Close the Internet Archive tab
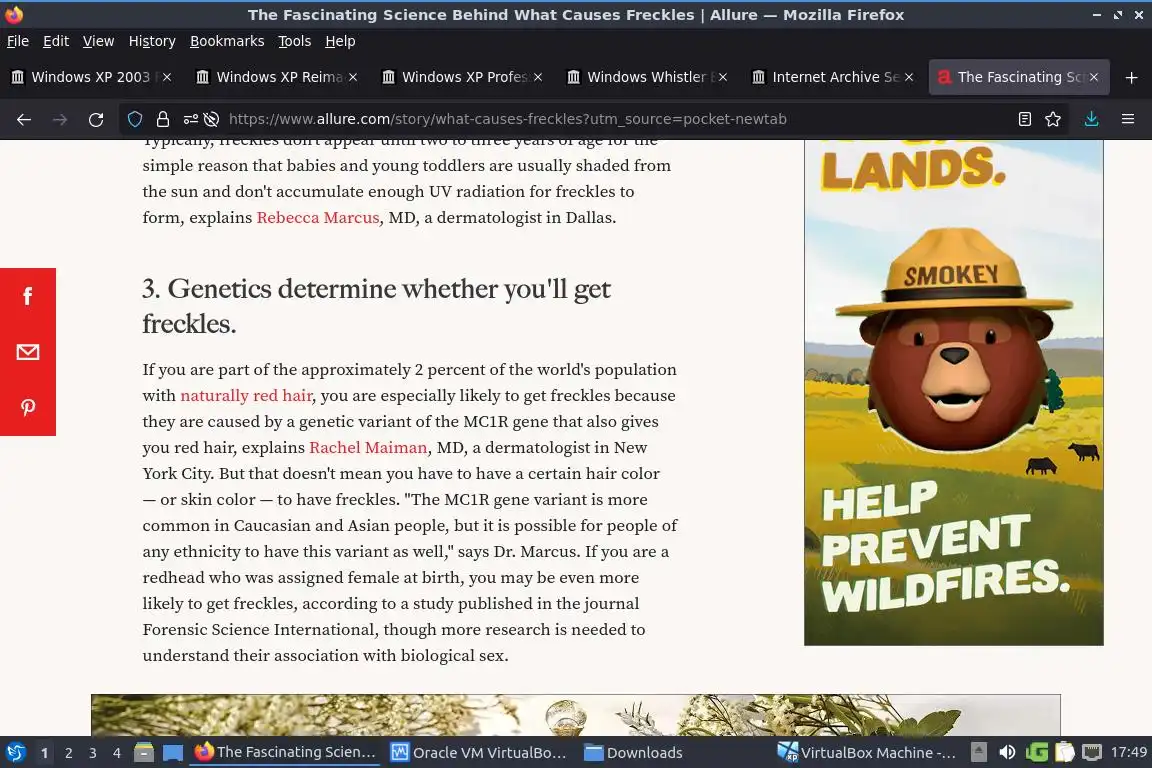Image resolution: width=1152 pixels, height=768 pixels. pos(909,77)
